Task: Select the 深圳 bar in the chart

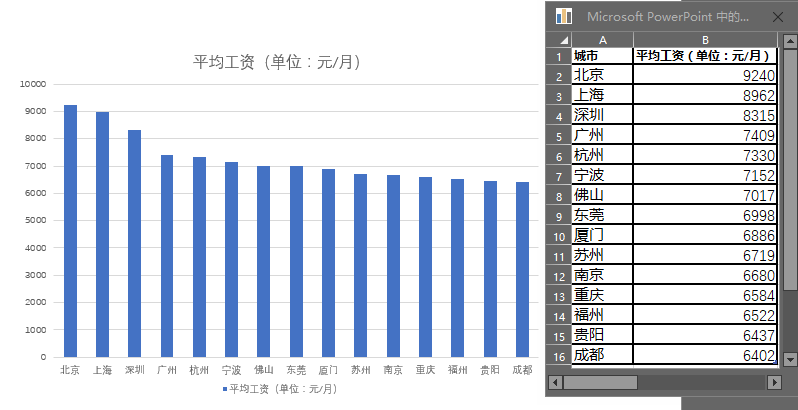Action: click(134, 243)
